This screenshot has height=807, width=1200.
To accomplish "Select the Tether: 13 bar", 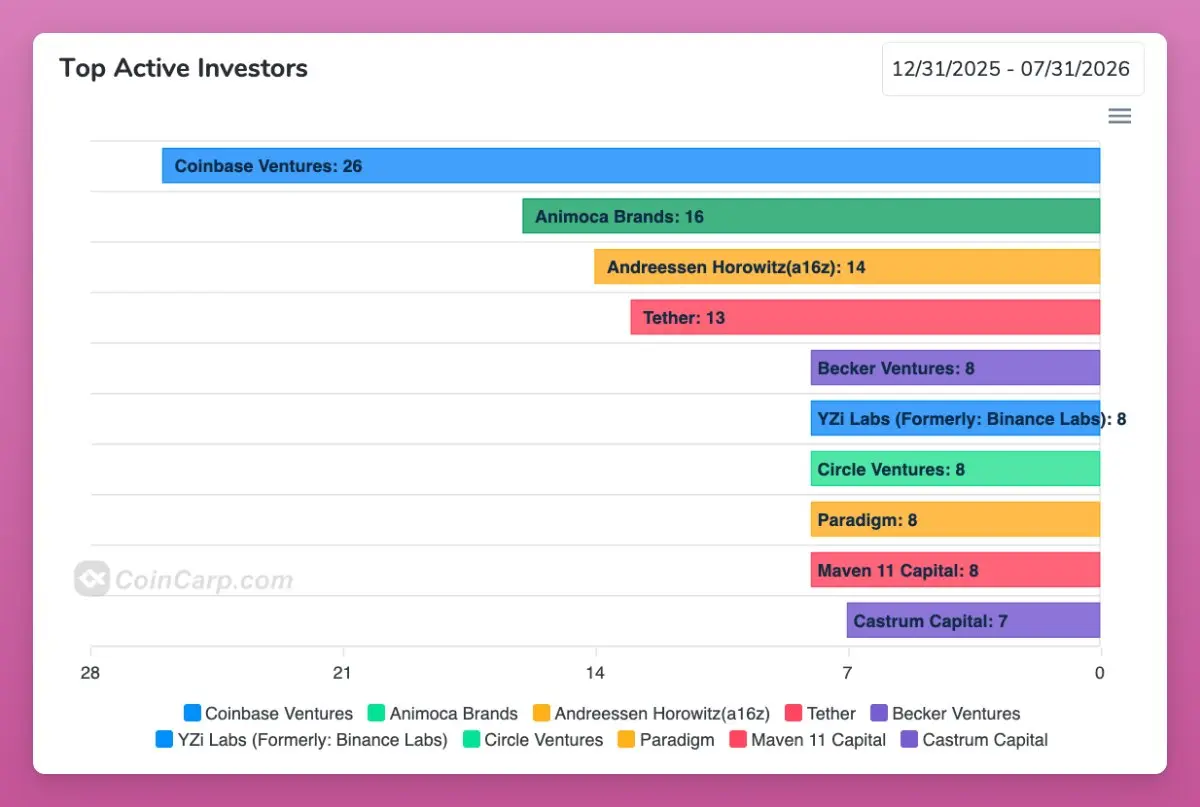I will 865,317.
